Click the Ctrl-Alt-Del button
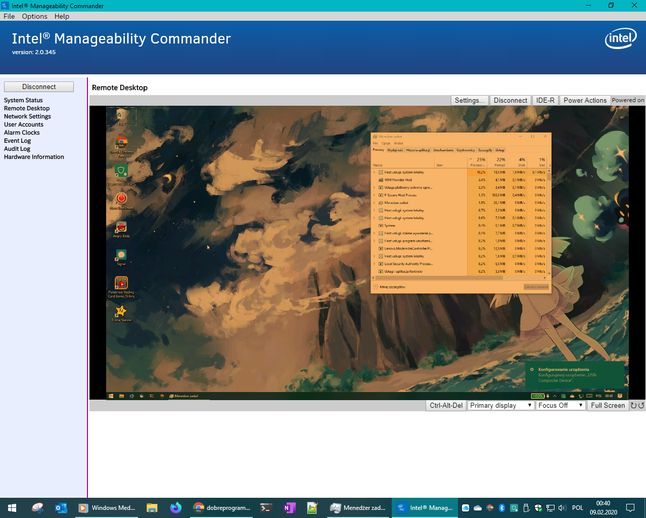Screen dimensions: 646x518 [446, 405]
